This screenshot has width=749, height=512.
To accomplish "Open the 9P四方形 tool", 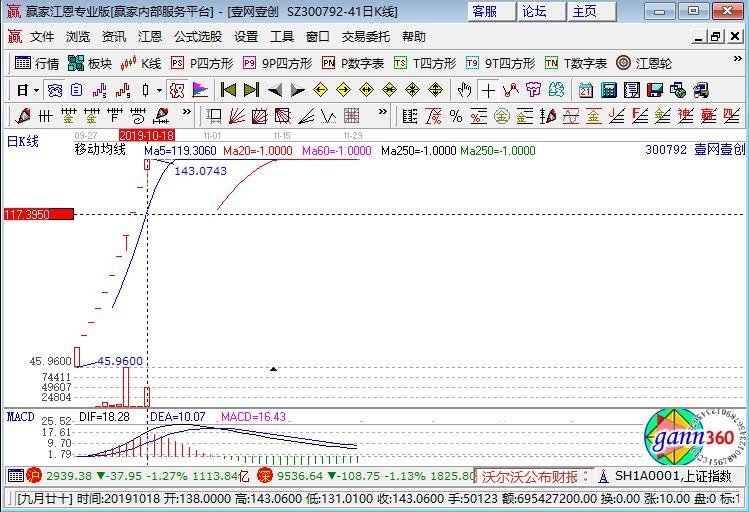I will [278, 63].
